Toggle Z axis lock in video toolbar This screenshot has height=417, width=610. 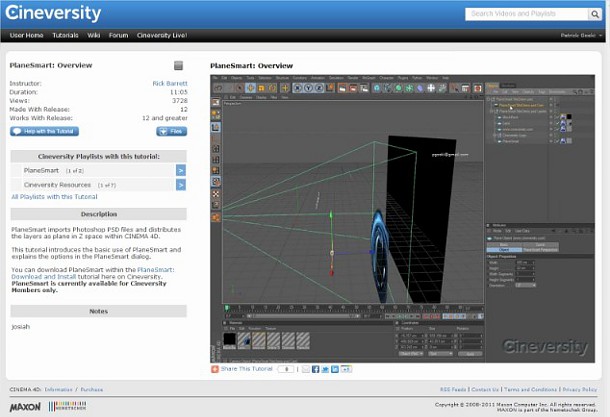coord(319,88)
